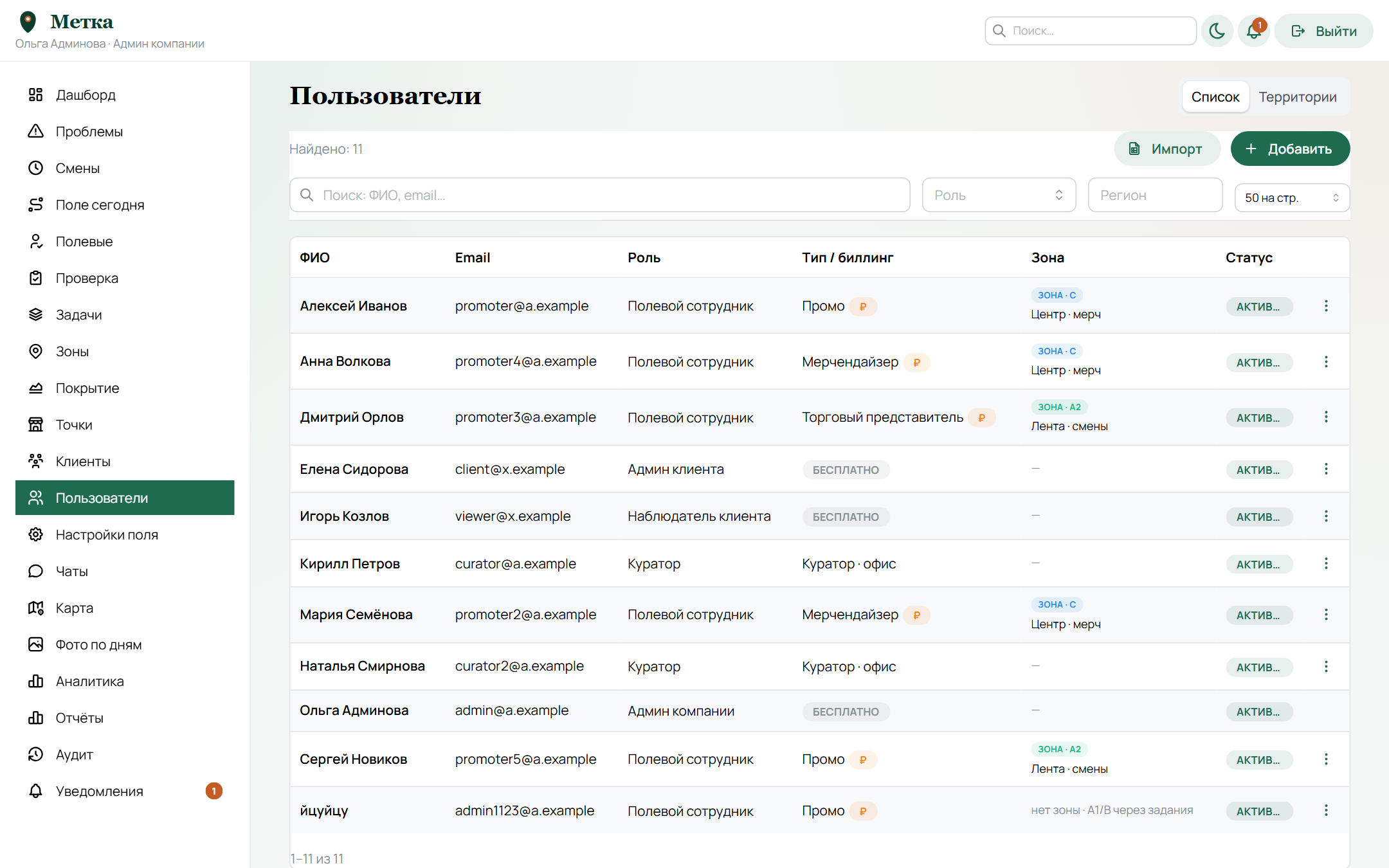Viewport: 1389px width, 868px height.
Task: Click the Покрытие icon
Action: click(36, 388)
